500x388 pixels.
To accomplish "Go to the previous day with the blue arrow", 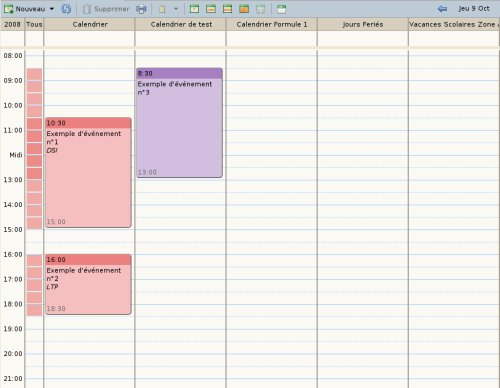I will [442, 9].
